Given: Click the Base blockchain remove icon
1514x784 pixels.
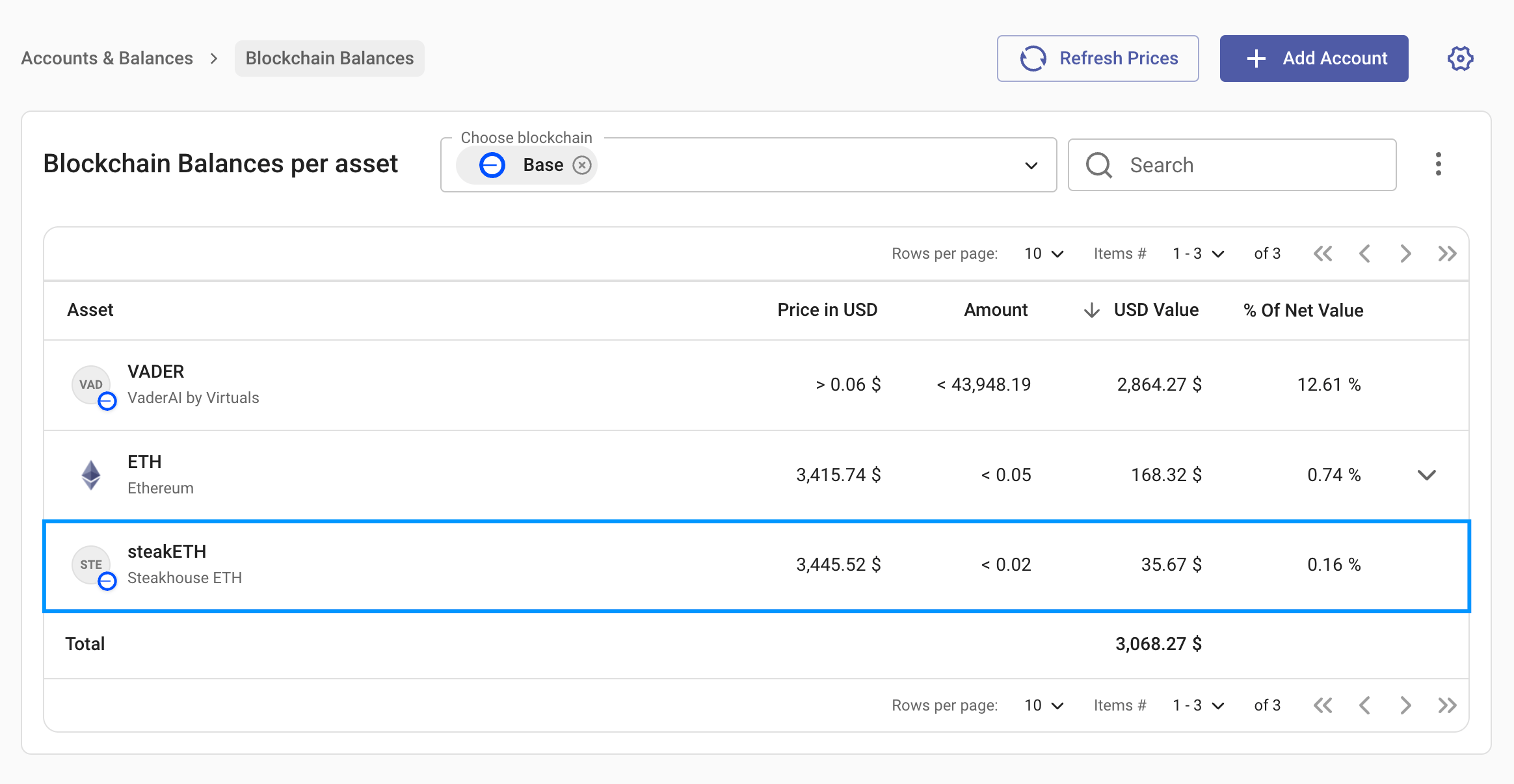Looking at the screenshot, I should pos(582,165).
